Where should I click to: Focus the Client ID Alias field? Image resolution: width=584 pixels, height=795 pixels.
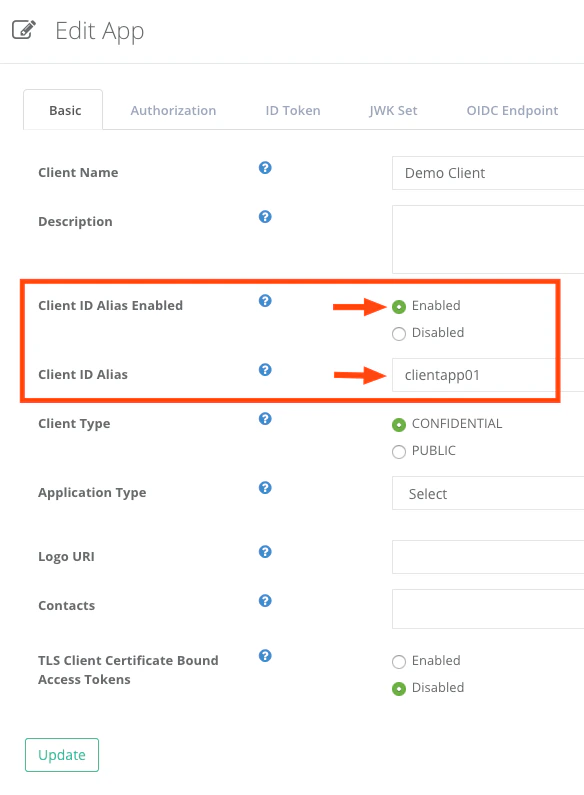coord(488,375)
